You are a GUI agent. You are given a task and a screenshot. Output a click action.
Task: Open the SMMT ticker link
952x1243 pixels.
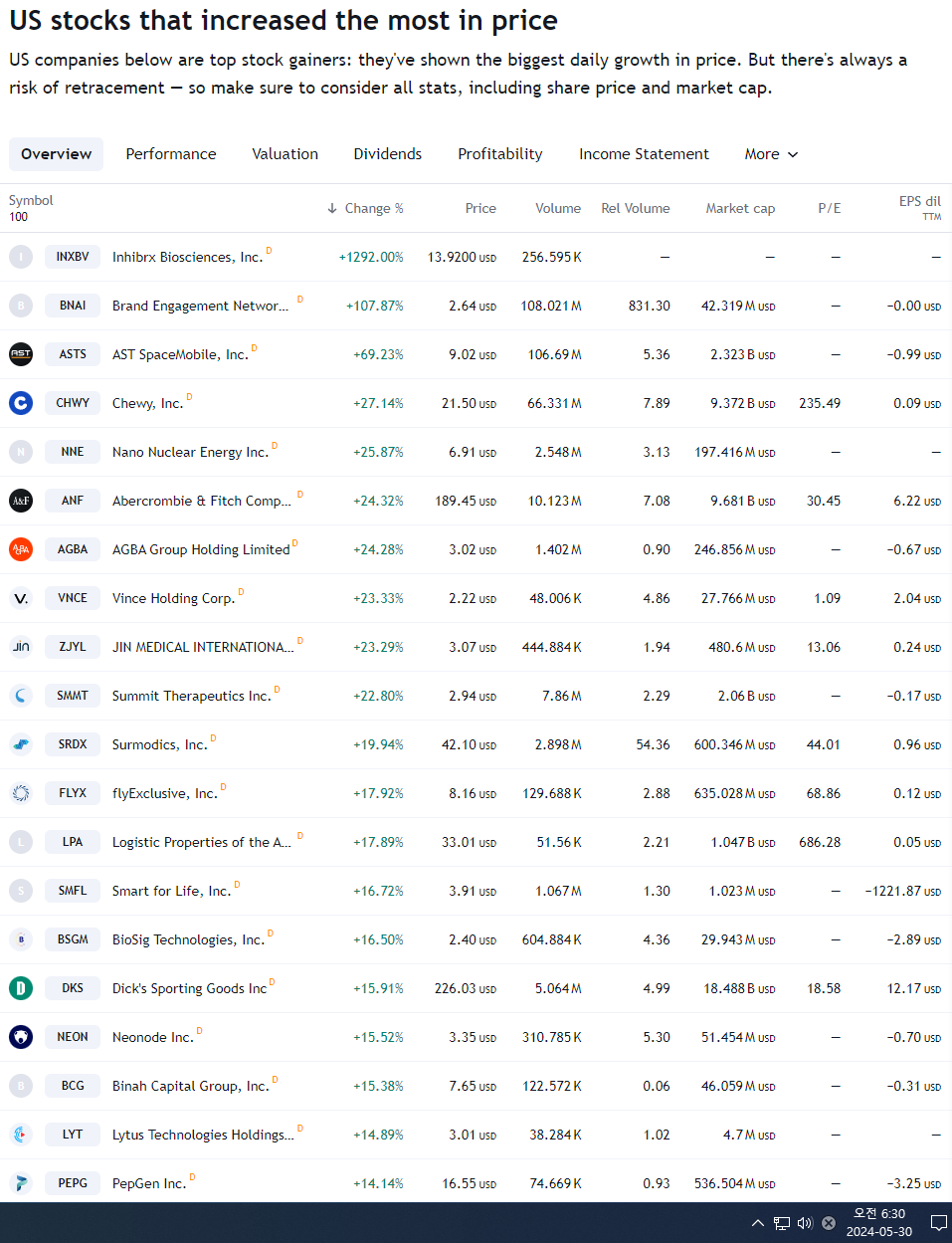point(73,696)
